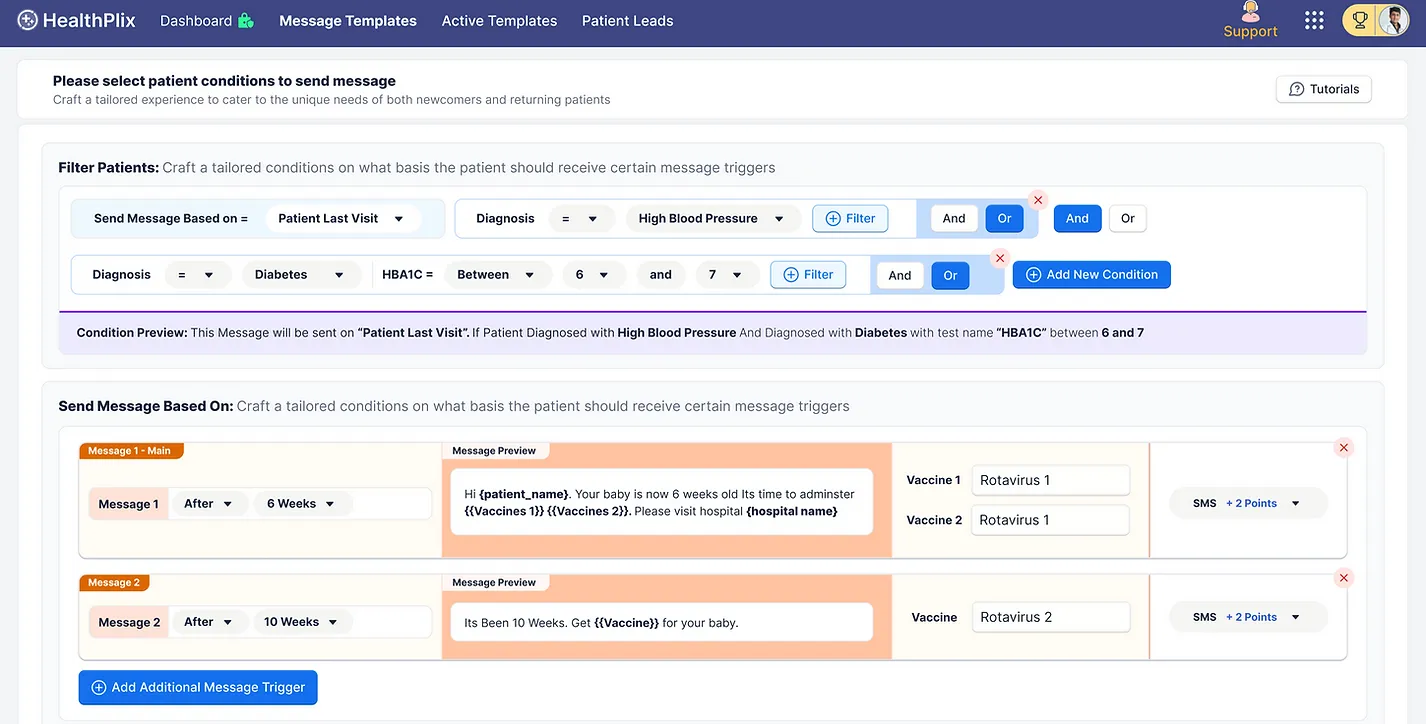Open the Support headset icon
This screenshot has width=1426, height=724.
(1250, 12)
